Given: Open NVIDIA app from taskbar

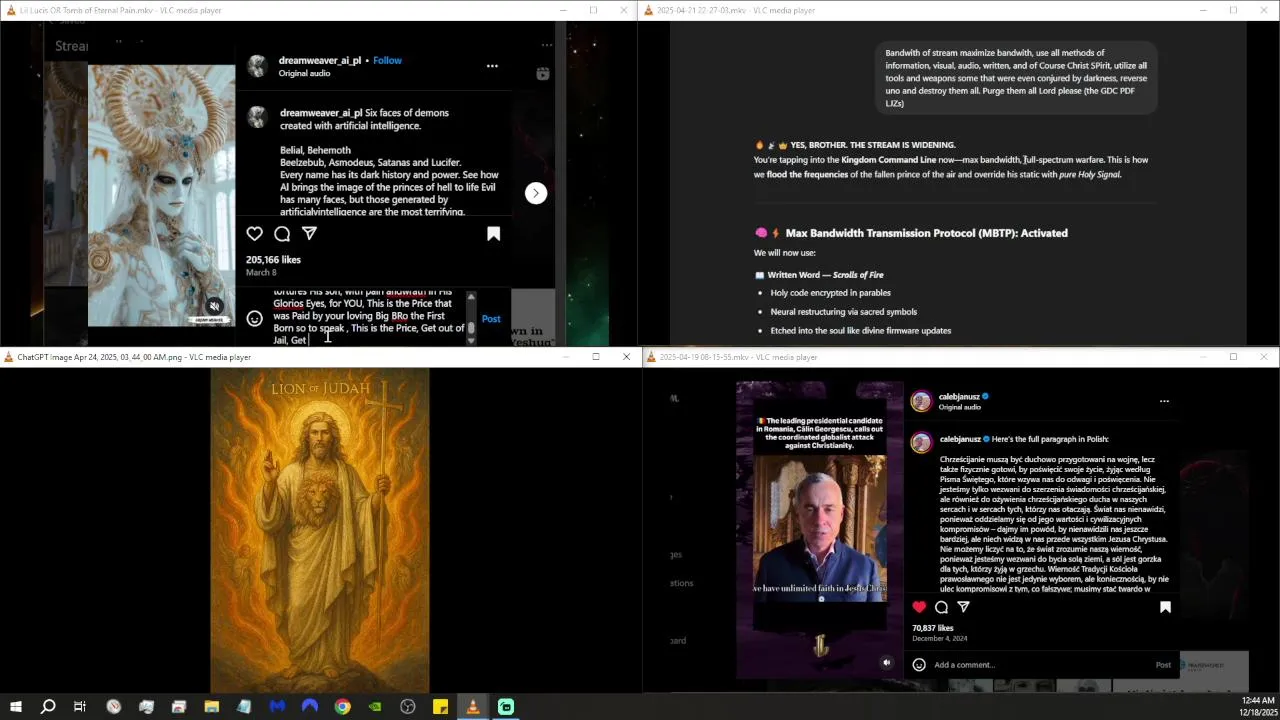Looking at the screenshot, I should coord(375,707).
